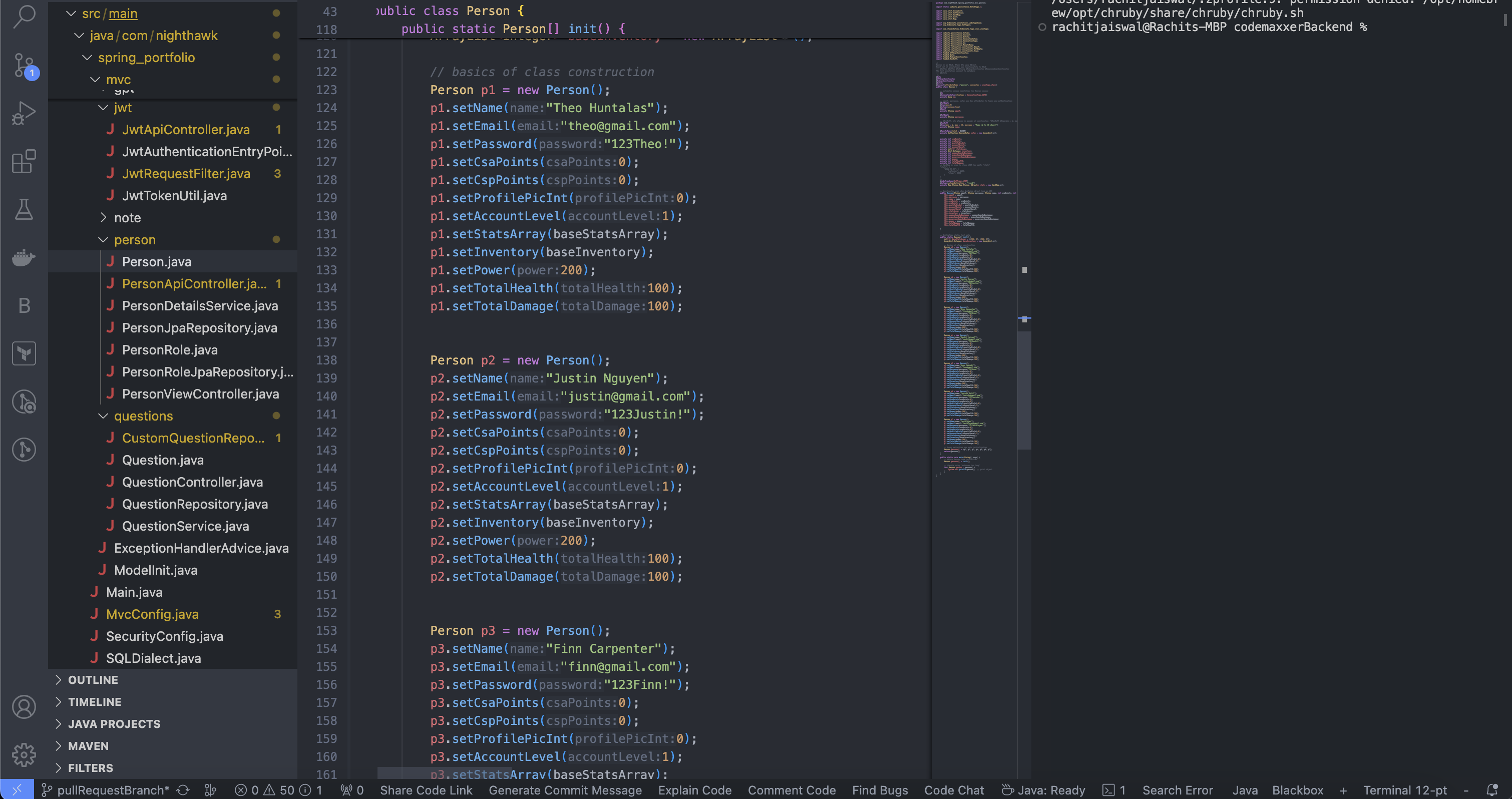Click Share Code Link in status bar
Image resolution: width=1512 pixels, height=799 pixels.
(426, 790)
